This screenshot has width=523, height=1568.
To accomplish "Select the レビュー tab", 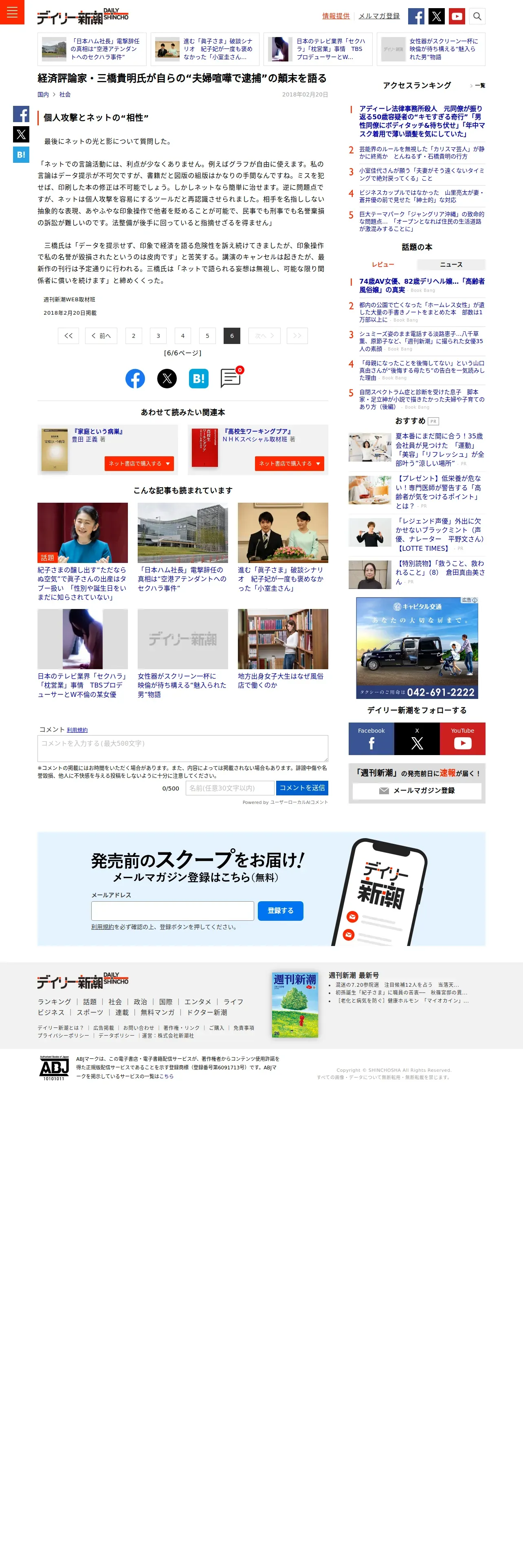I will (x=383, y=264).
